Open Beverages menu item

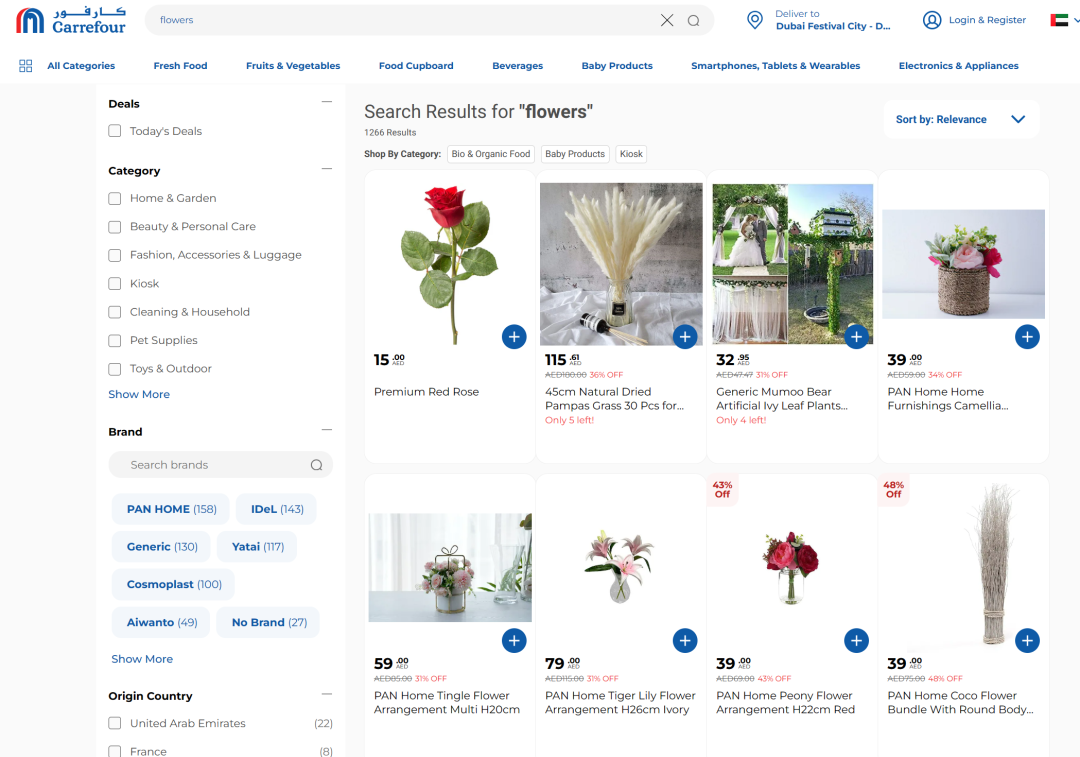517,66
